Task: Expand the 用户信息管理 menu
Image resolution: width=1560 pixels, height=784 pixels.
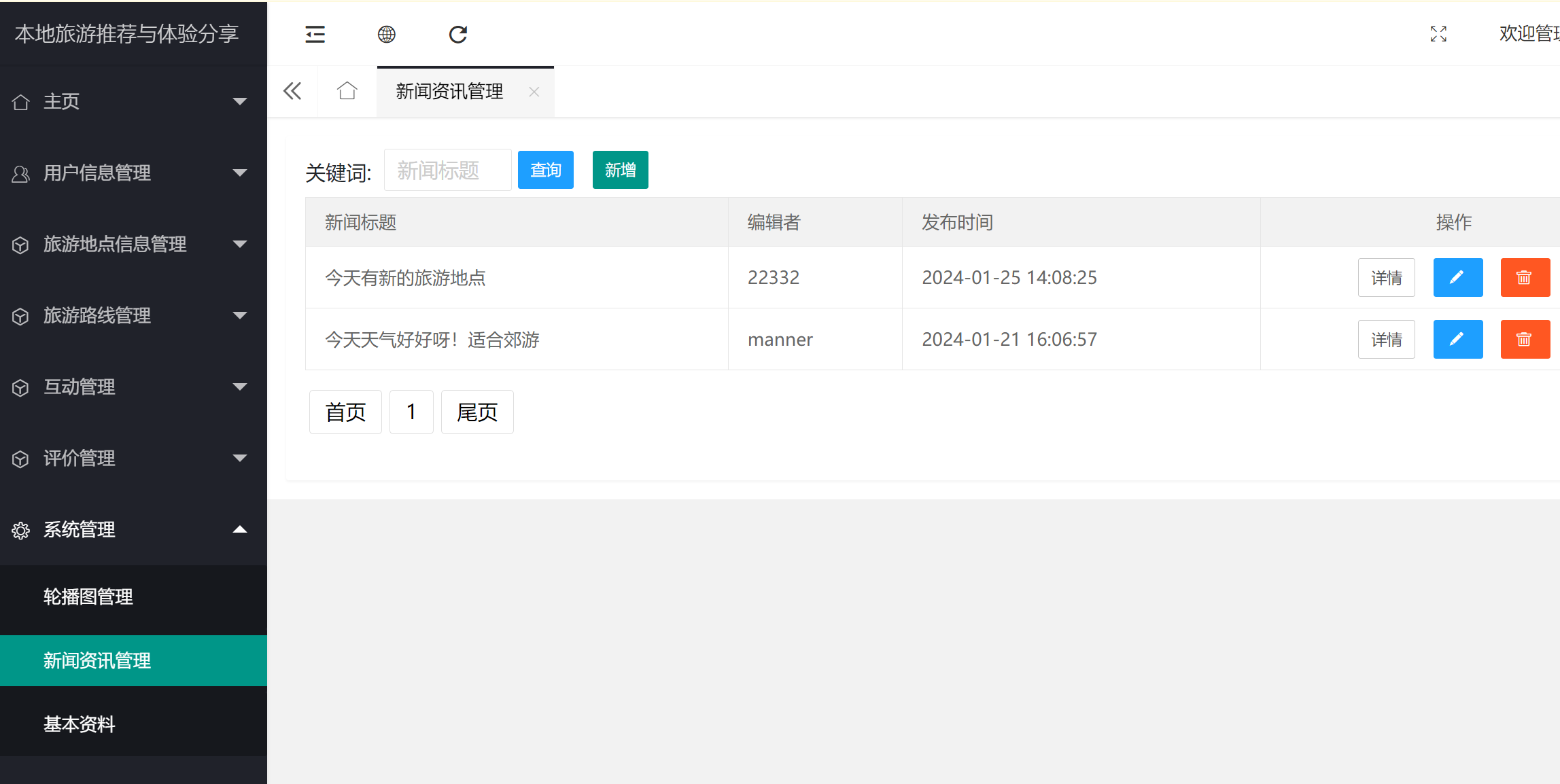Action: pyautogui.click(x=239, y=173)
